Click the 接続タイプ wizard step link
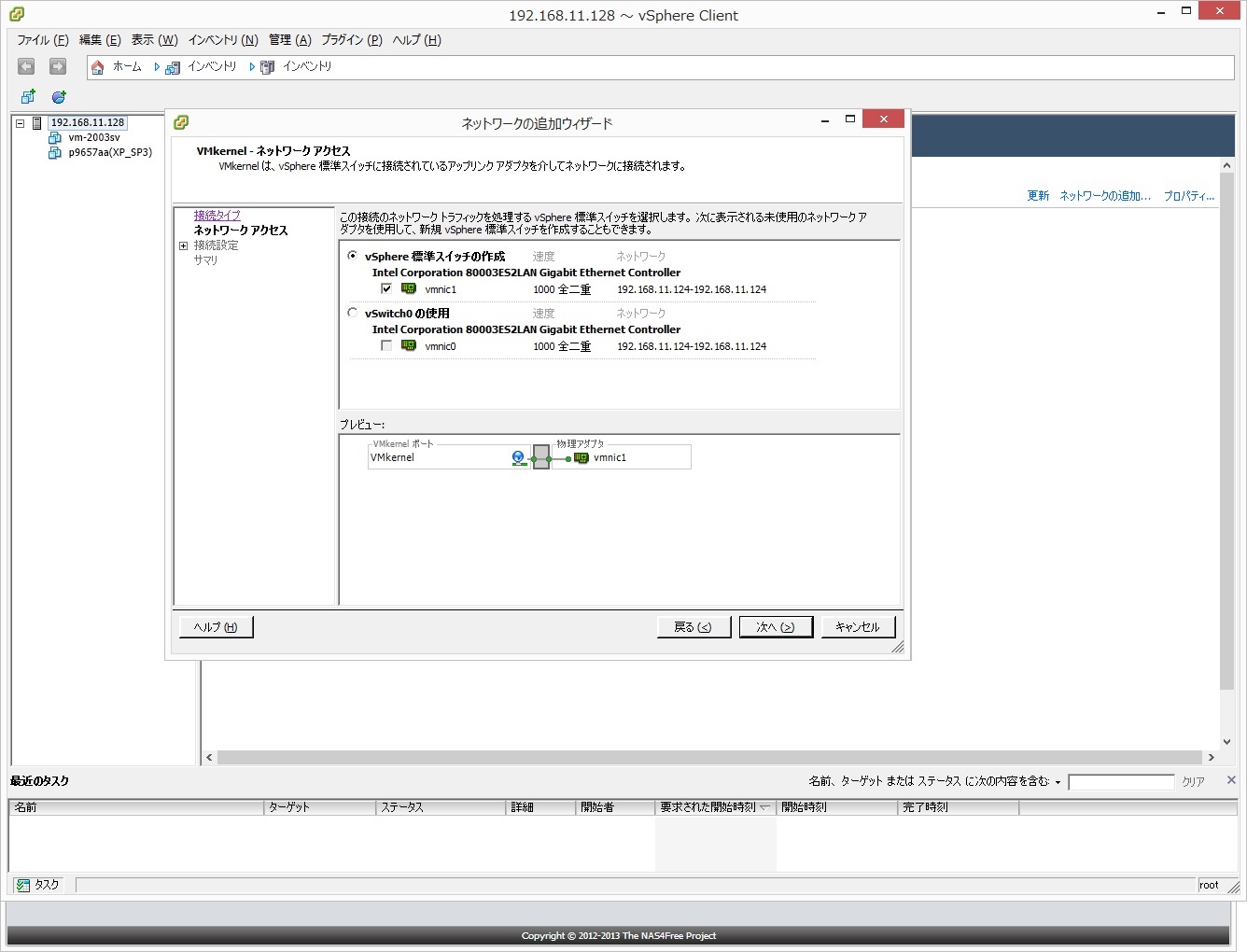This screenshot has width=1247, height=952. pos(217,216)
